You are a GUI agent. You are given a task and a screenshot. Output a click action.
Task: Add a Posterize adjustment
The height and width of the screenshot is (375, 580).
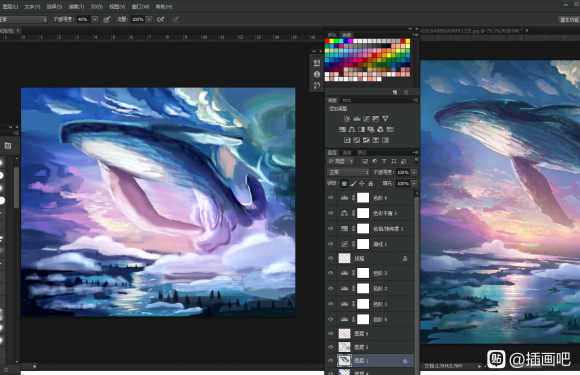point(357,140)
